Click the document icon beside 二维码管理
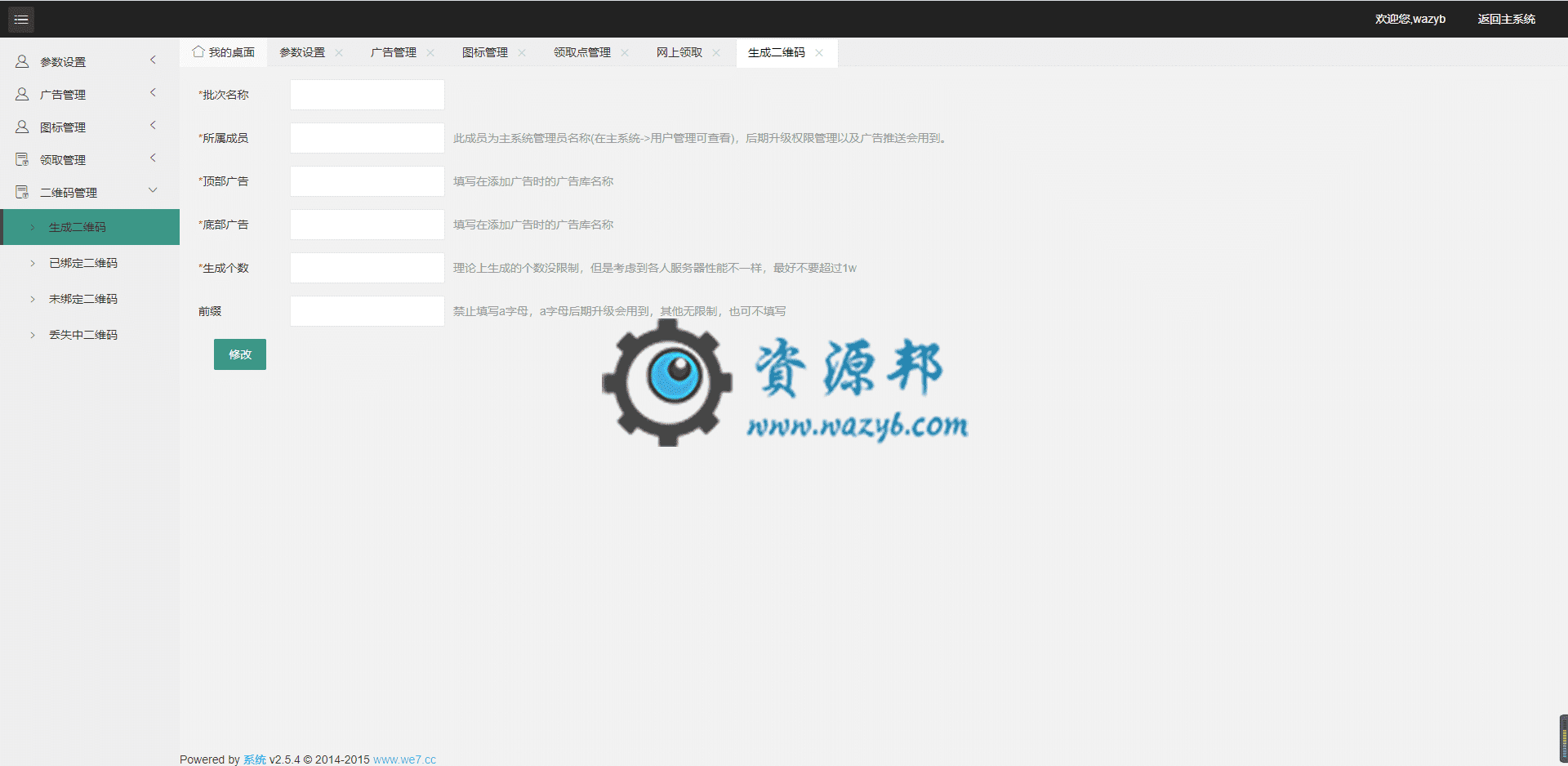Screen dimensions: 1568x766 coord(22,192)
